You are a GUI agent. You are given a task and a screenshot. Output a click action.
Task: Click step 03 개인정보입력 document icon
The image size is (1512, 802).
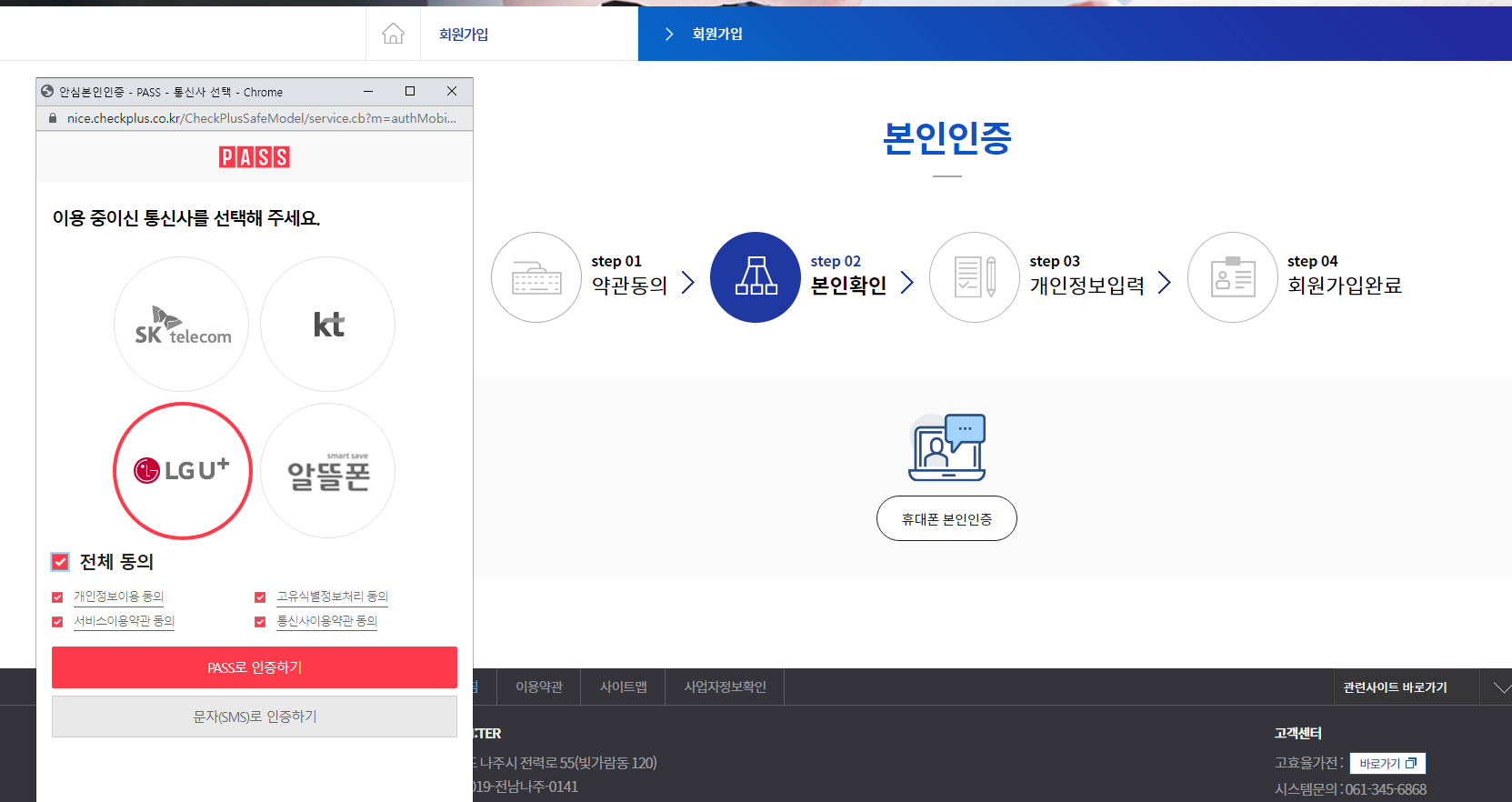point(975,277)
